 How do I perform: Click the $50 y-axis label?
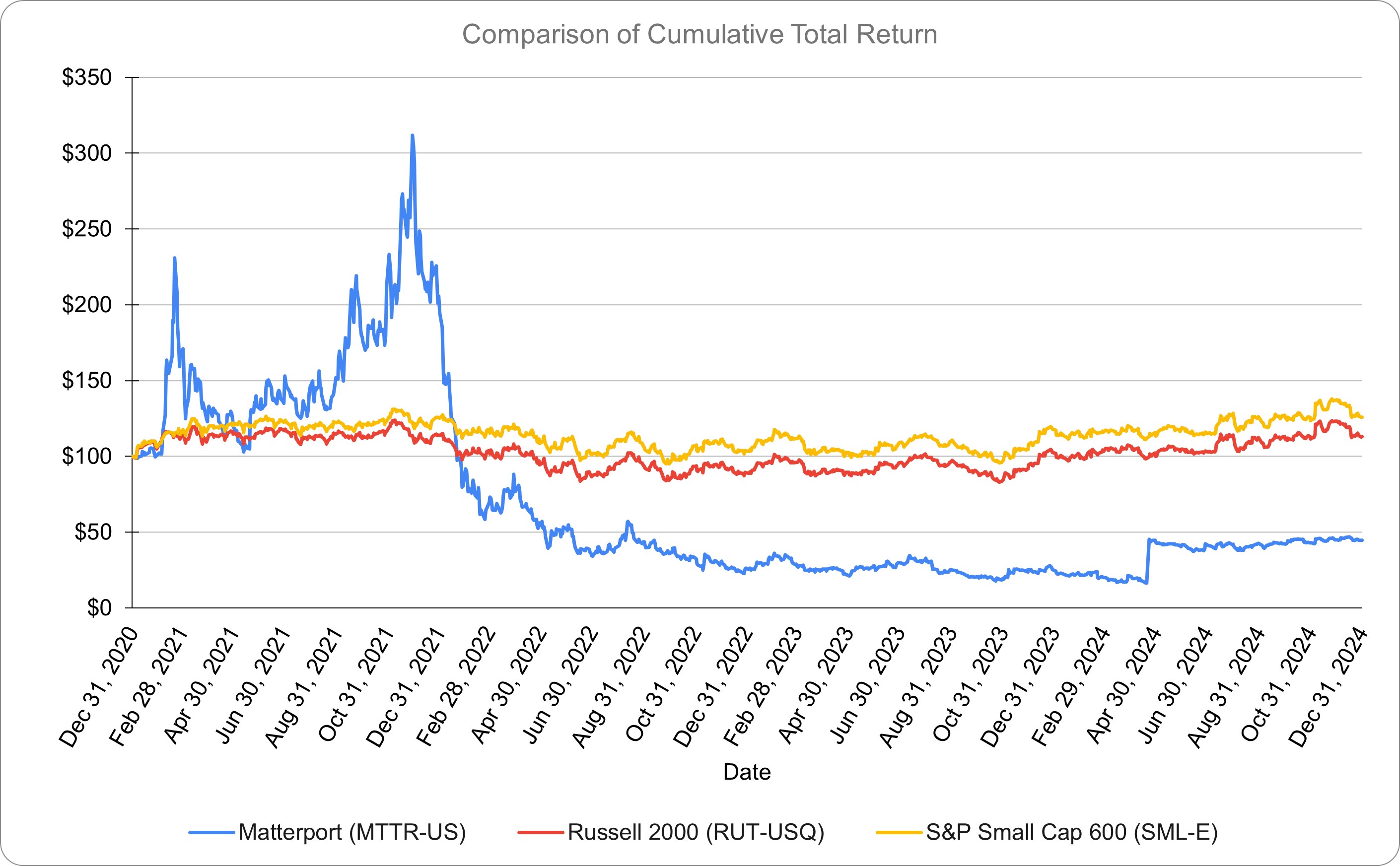pyautogui.click(x=93, y=532)
